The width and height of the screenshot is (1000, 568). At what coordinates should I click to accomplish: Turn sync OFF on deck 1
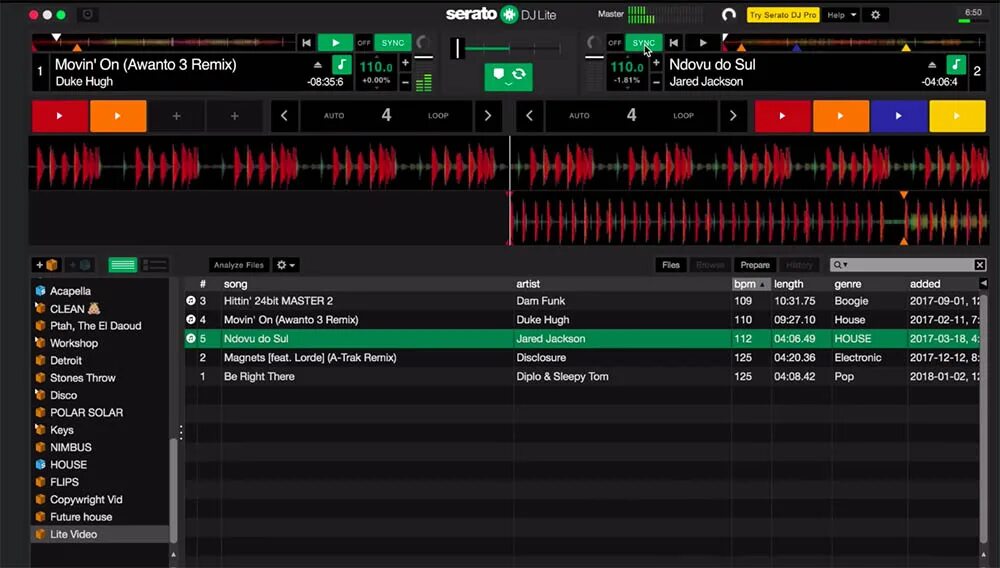(x=364, y=43)
